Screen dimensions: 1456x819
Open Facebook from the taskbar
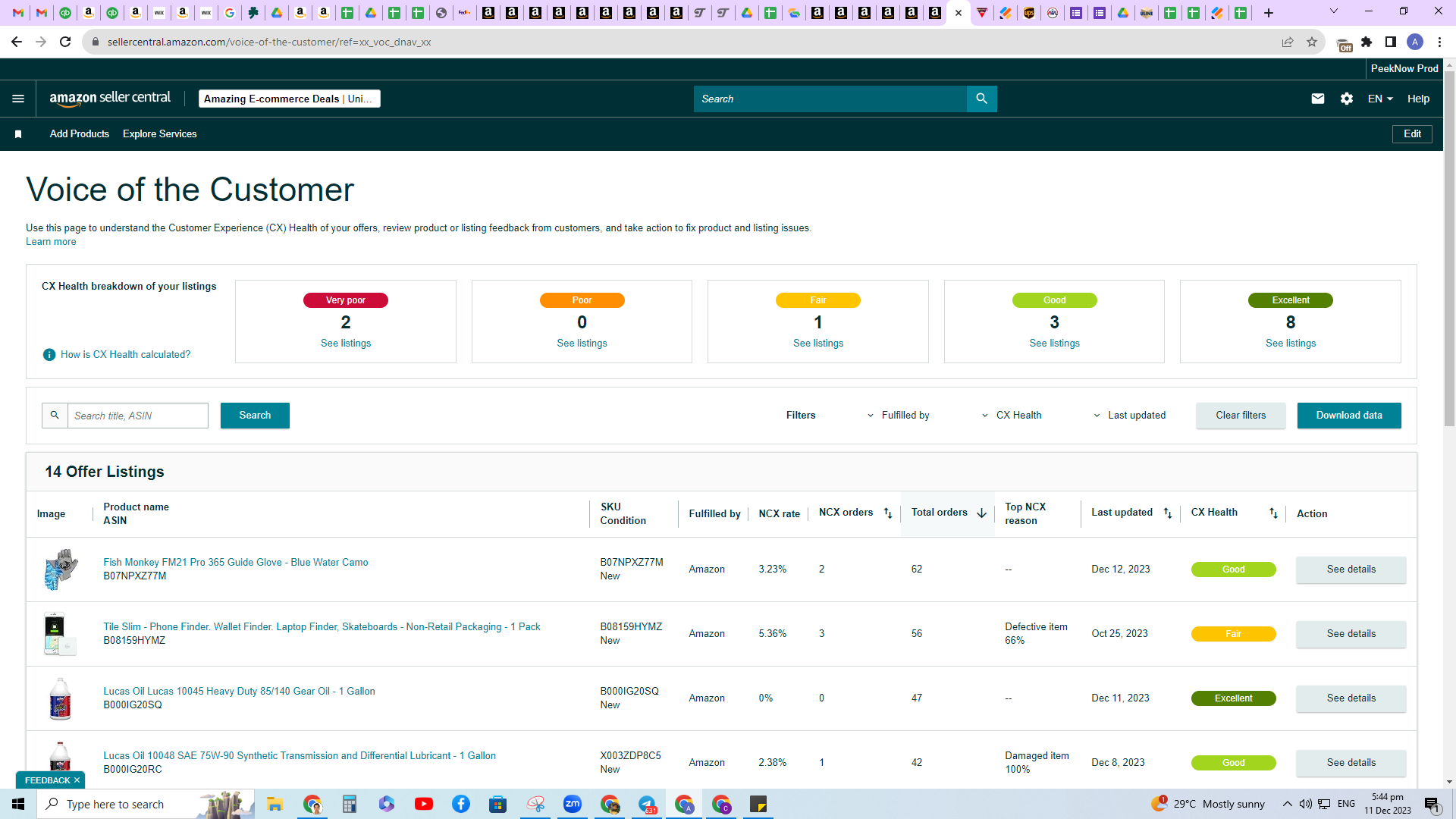click(x=461, y=804)
